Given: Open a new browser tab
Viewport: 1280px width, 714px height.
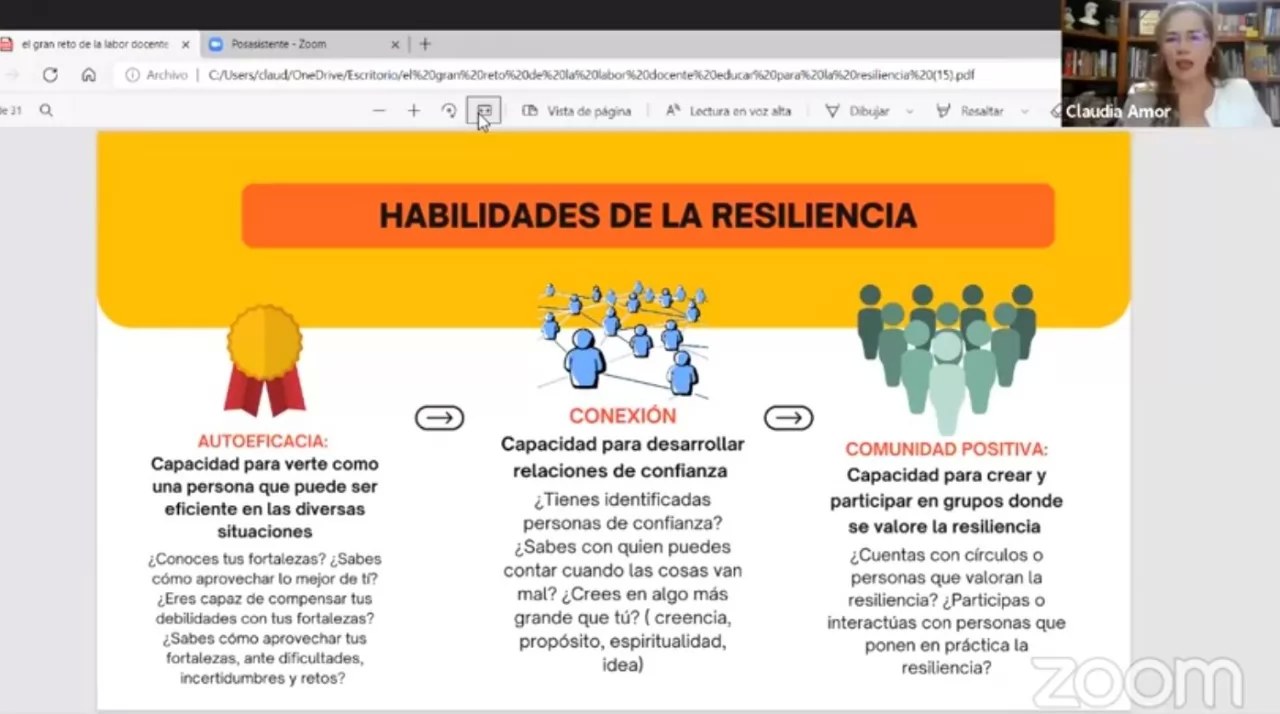Looking at the screenshot, I should click(x=425, y=44).
